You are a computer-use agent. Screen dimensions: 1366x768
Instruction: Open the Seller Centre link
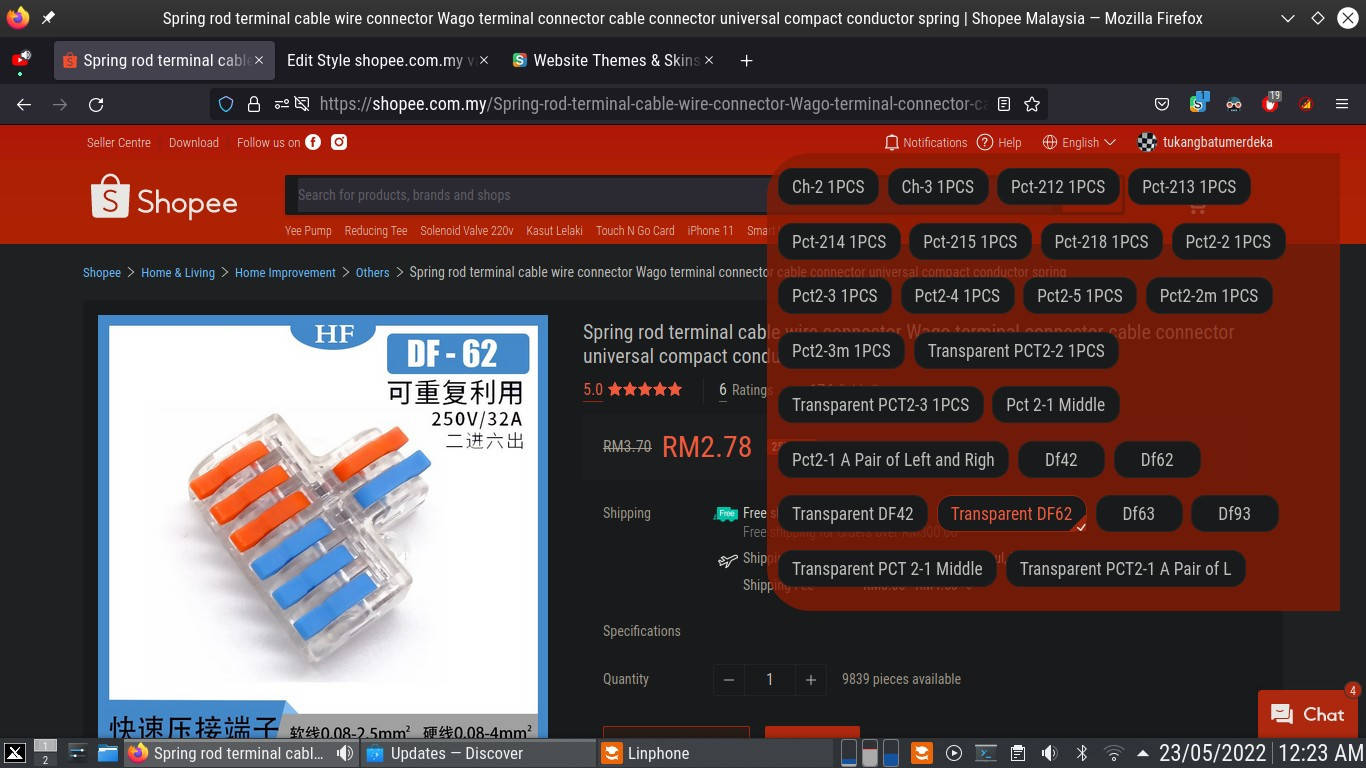(x=118, y=142)
